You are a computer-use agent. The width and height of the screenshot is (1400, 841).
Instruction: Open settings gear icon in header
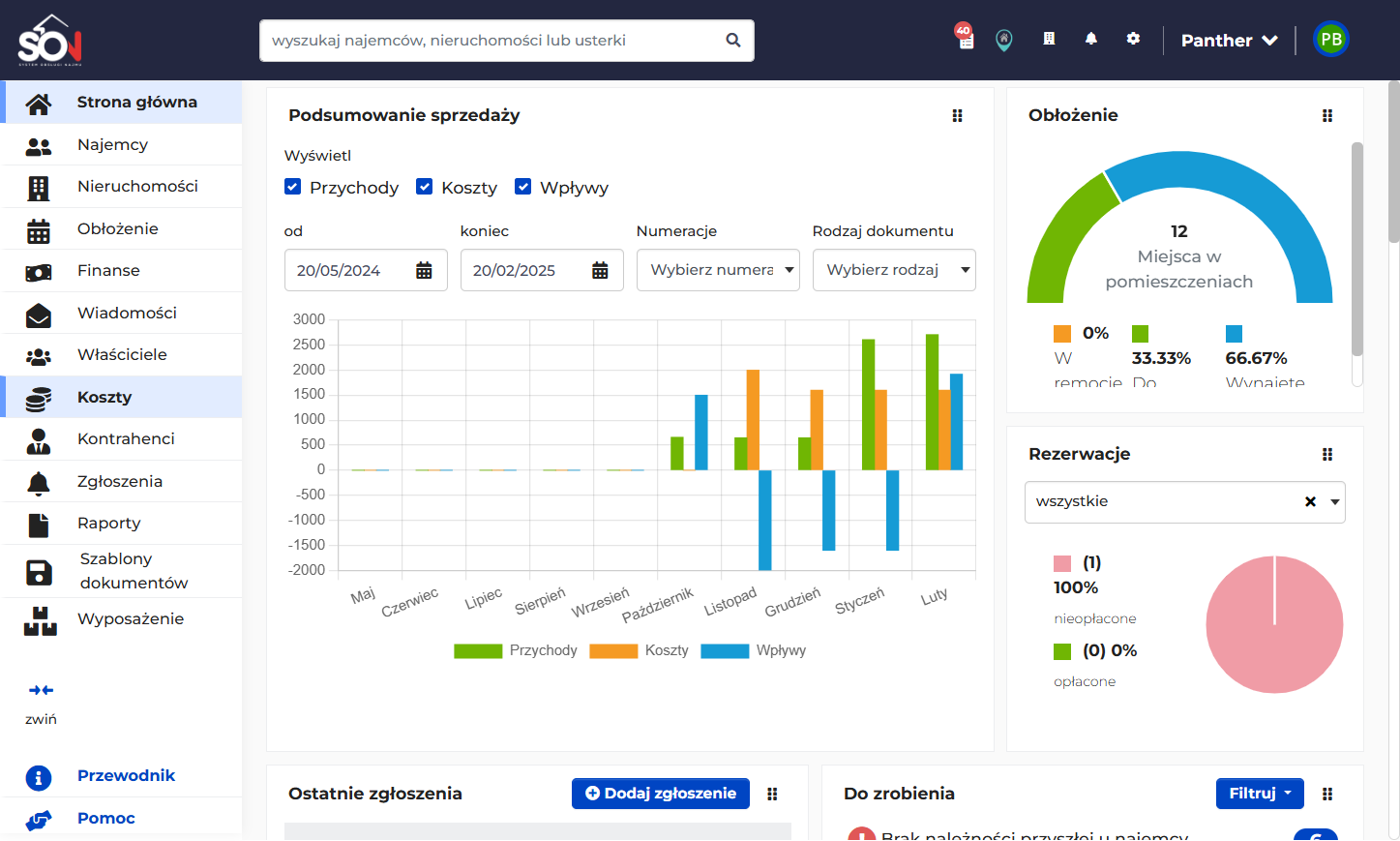point(1133,39)
